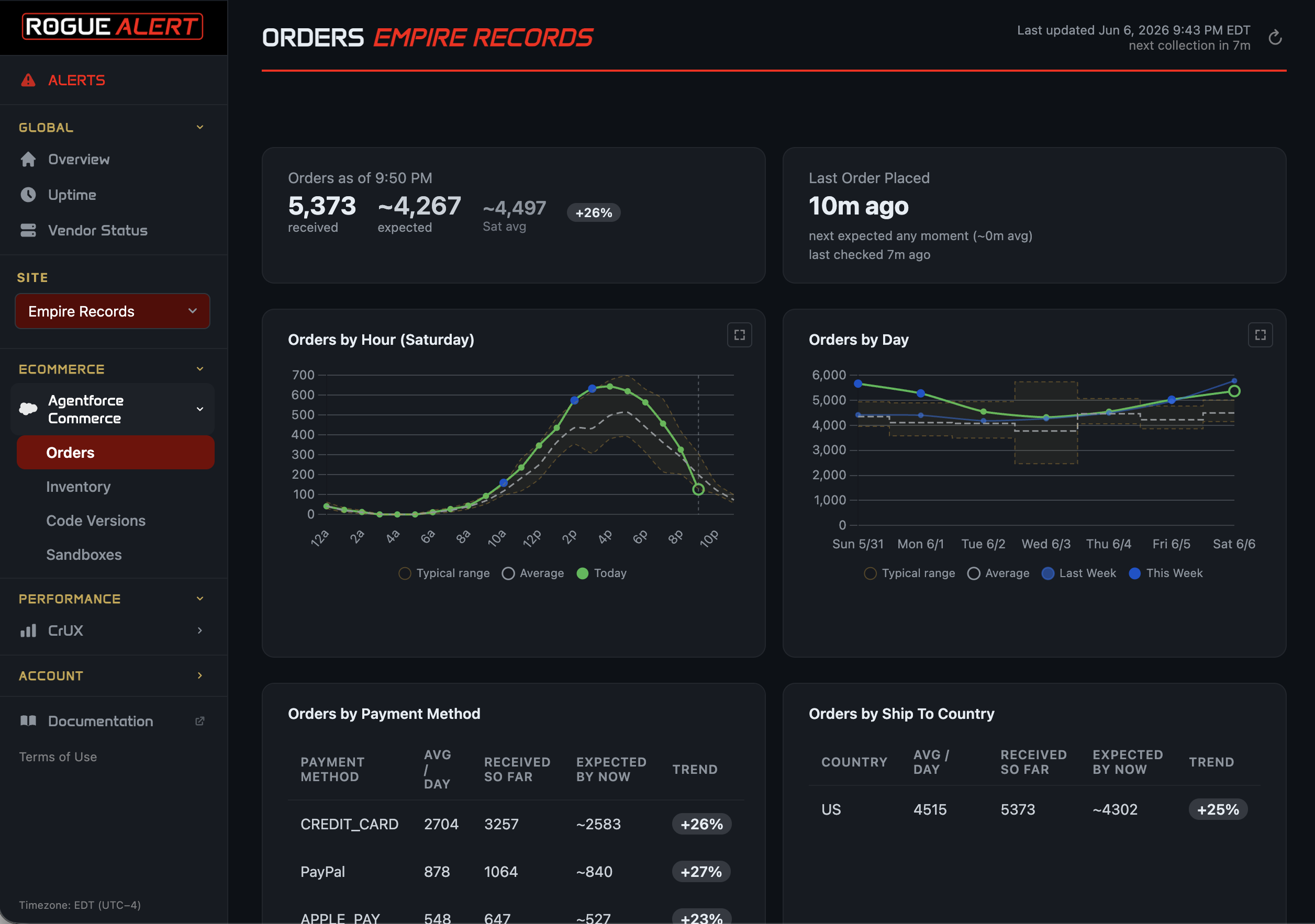Screen dimensions: 1315x924
Task: Click the Vendor Status server icon
Action: tap(28, 230)
